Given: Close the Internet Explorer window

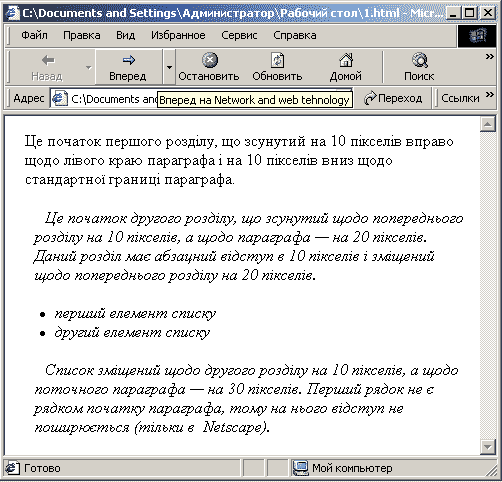Looking at the screenshot, I should [488, 13].
